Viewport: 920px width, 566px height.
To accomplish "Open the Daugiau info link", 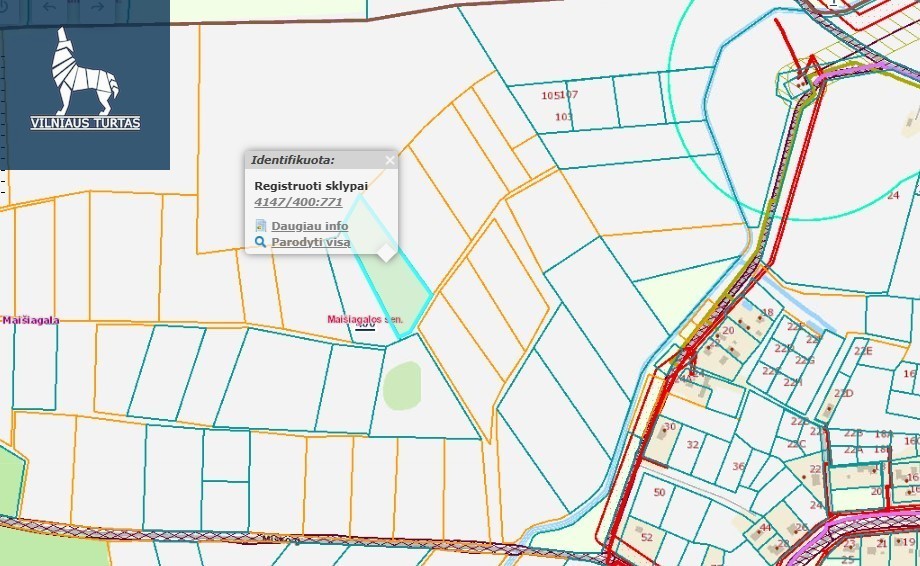I will click(310, 226).
